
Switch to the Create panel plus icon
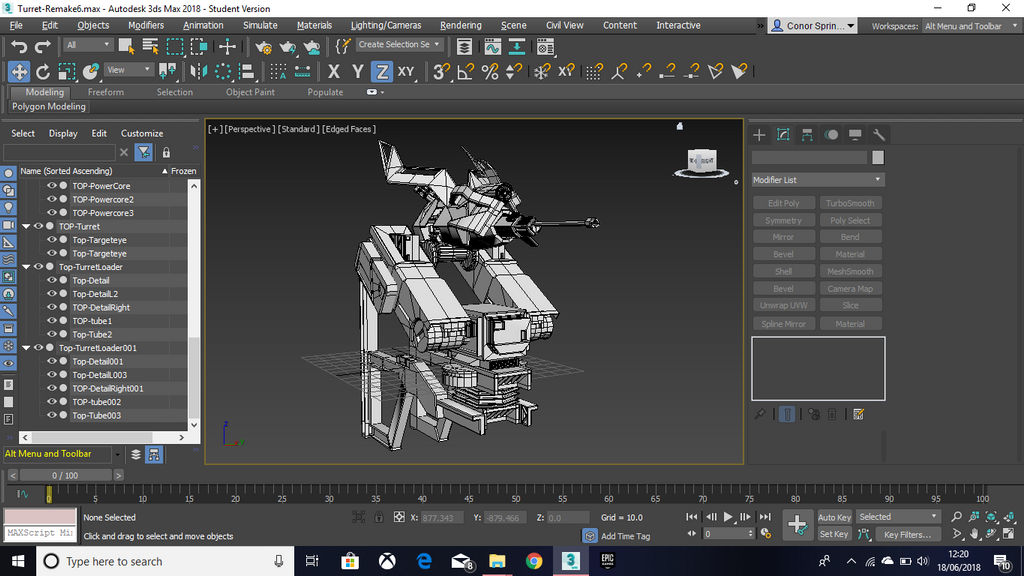[x=759, y=134]
